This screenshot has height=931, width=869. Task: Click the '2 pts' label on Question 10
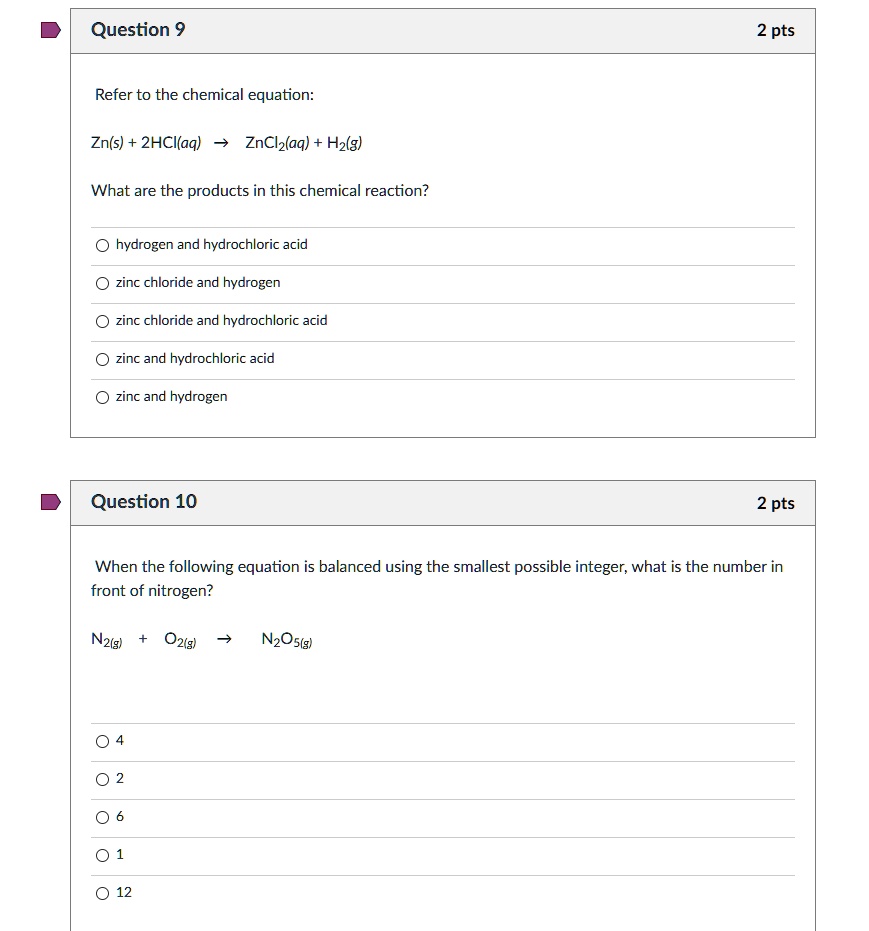pyautogui.click(x=778, y=503)
